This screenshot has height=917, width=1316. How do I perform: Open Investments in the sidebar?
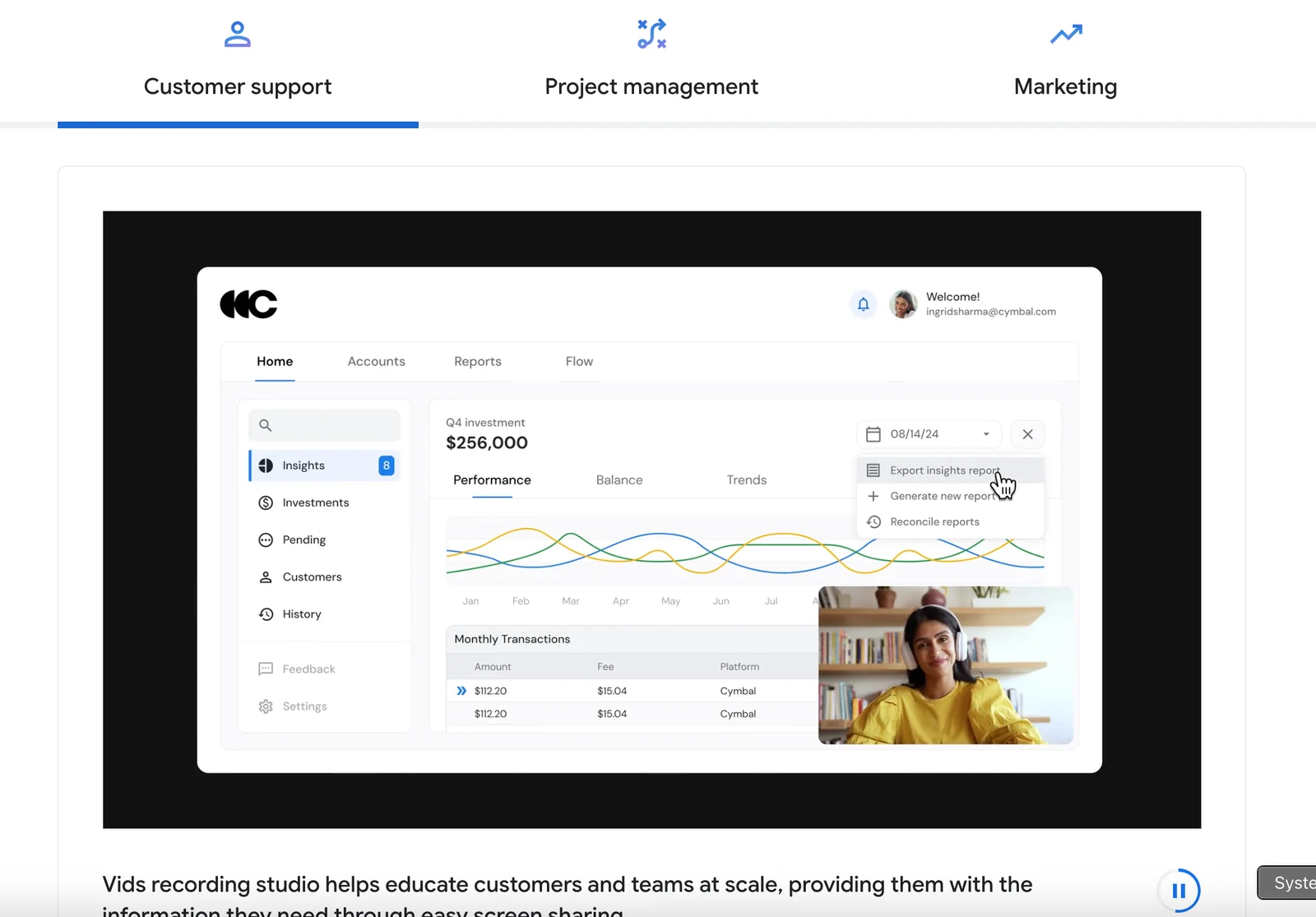tap(315, 502)
